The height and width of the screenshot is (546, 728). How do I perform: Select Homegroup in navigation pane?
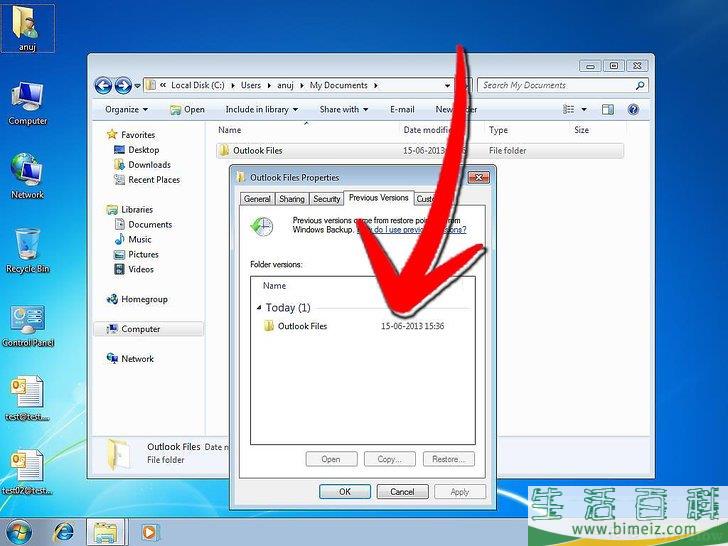pos(137,299)
